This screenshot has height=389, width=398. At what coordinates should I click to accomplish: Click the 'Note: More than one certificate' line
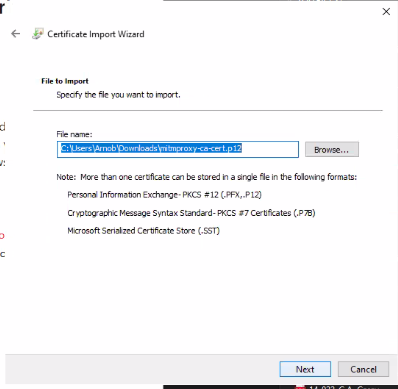tap(206, 177)
